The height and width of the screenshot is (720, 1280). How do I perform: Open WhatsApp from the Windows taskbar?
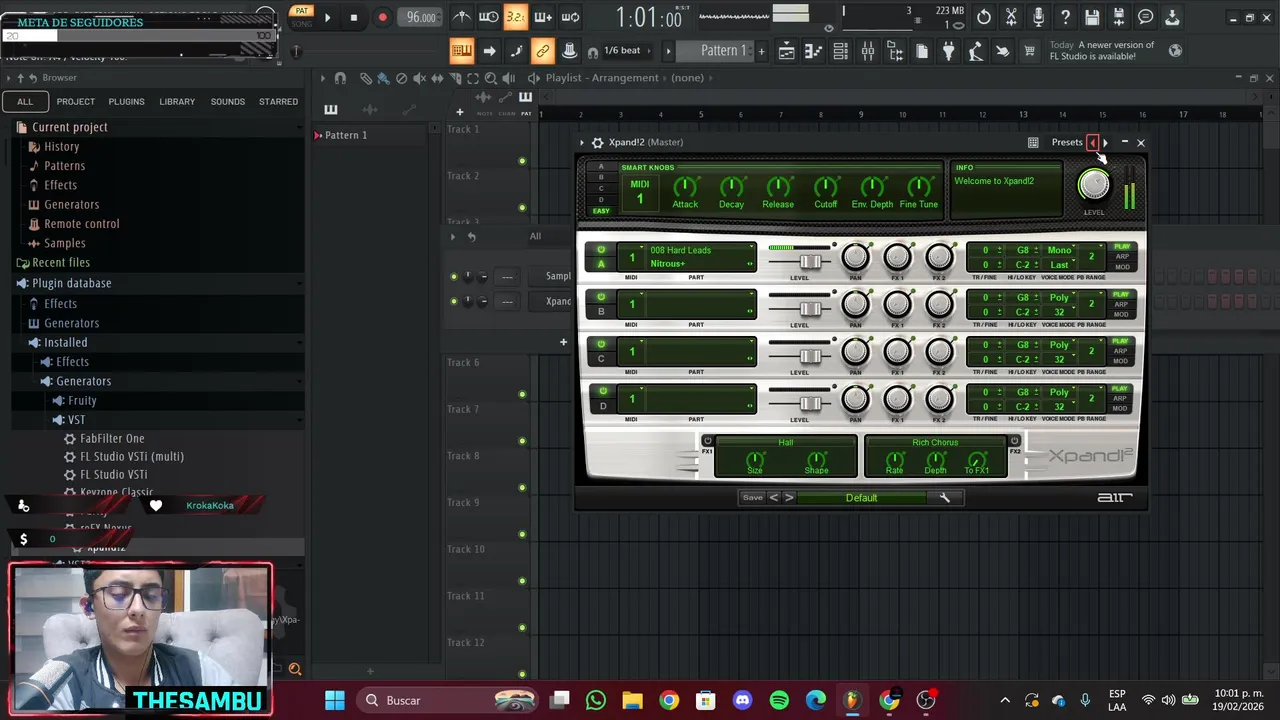coord(596,700)
